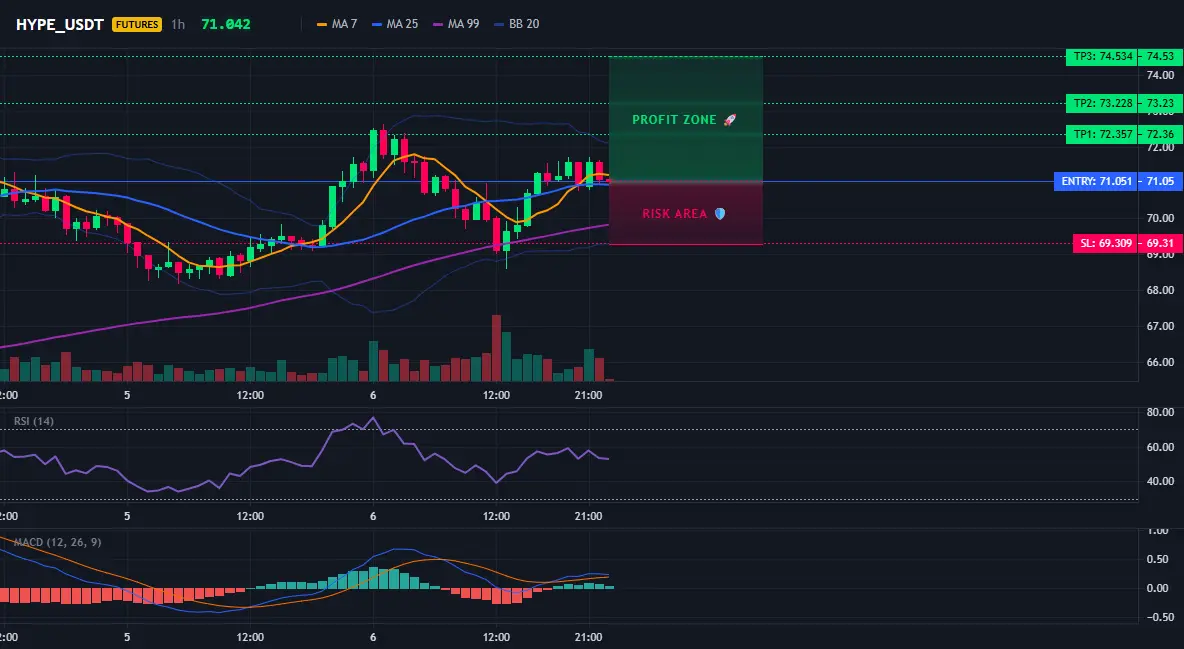Open the MACD (12, 26, 9) indicator label
1184x649 pixels.
(x=57, y=542)
